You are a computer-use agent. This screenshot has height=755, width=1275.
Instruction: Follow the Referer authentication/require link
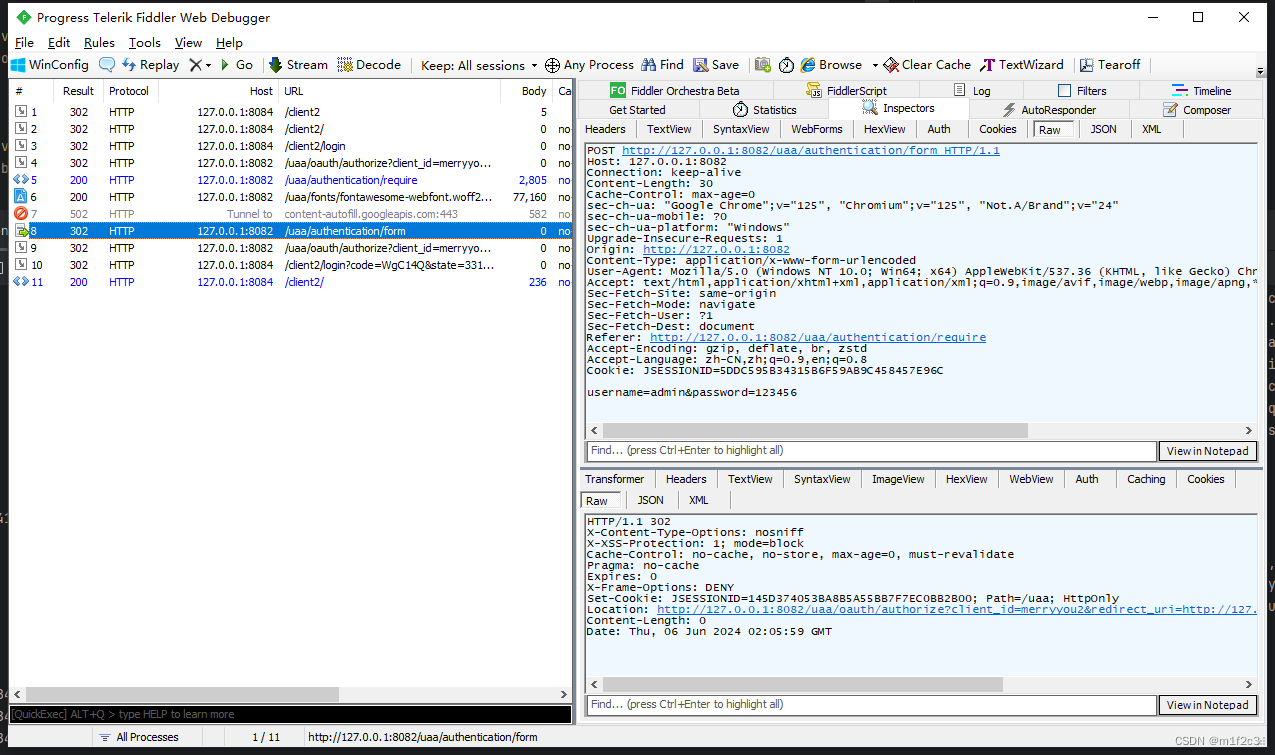[818, 338]
